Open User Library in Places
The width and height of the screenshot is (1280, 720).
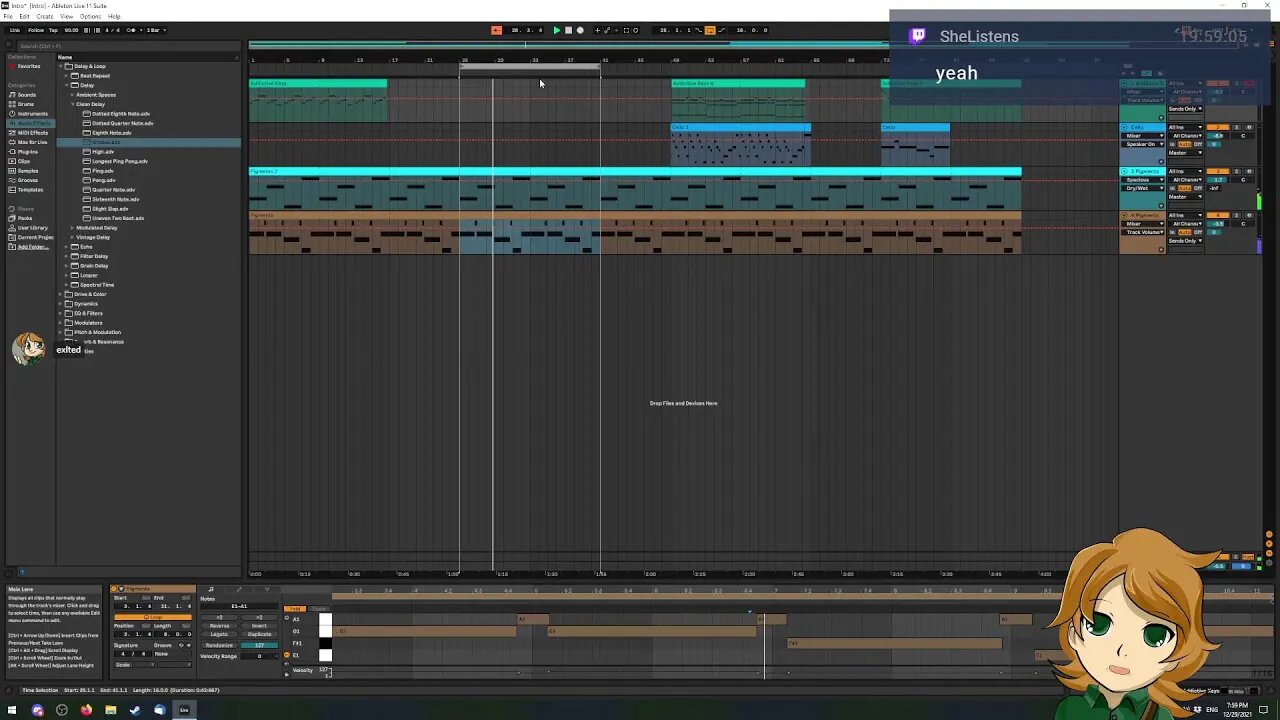32,227
